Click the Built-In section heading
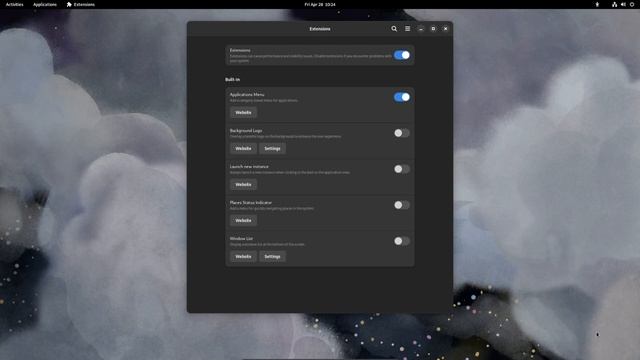 (232, 79)
